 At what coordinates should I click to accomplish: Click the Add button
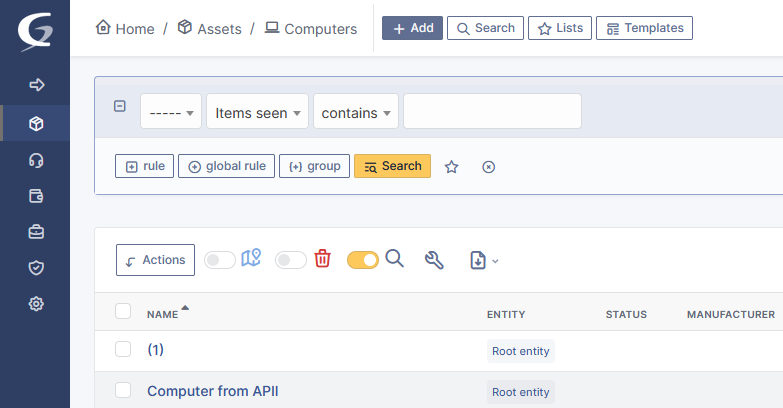(412, 28)
